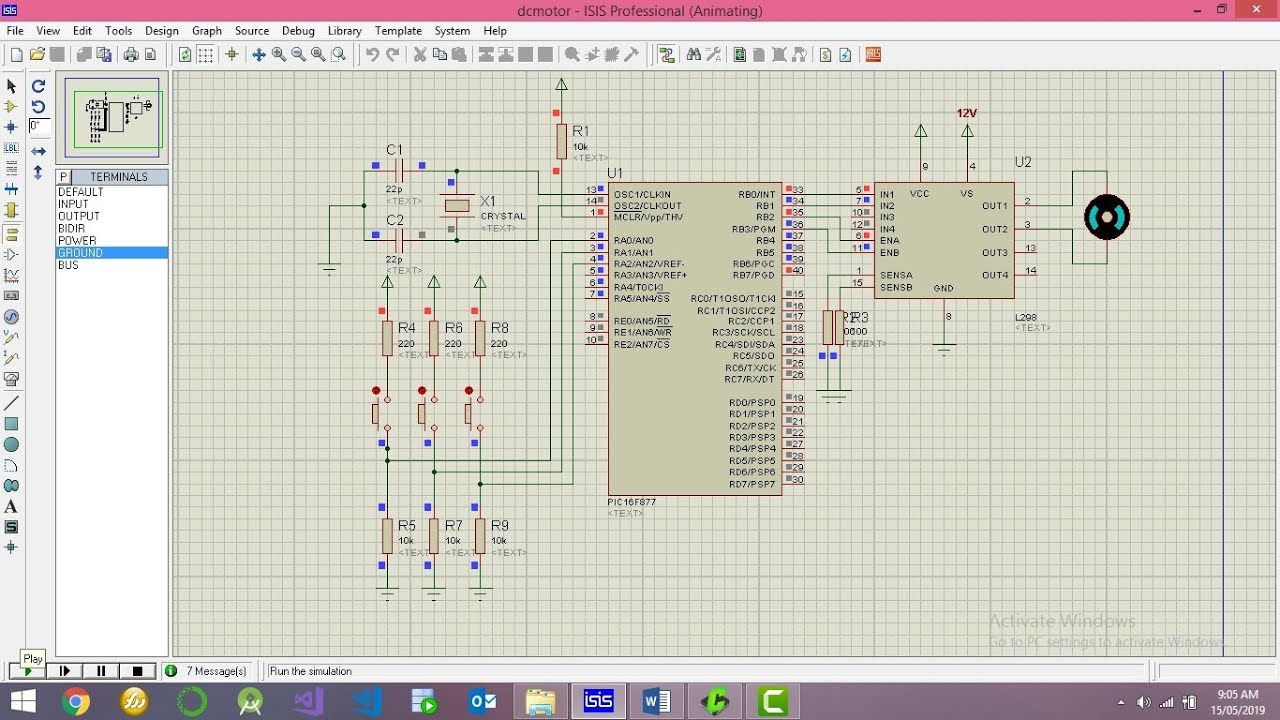
Task: Select the 2D line drawing tool
Action: click(11, 402)
